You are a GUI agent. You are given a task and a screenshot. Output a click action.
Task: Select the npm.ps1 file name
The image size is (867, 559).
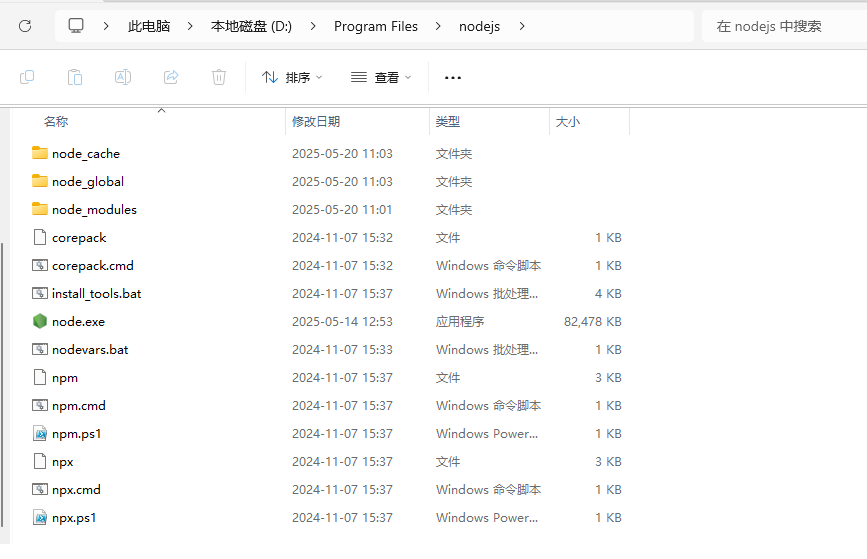(x=77, y=433)
